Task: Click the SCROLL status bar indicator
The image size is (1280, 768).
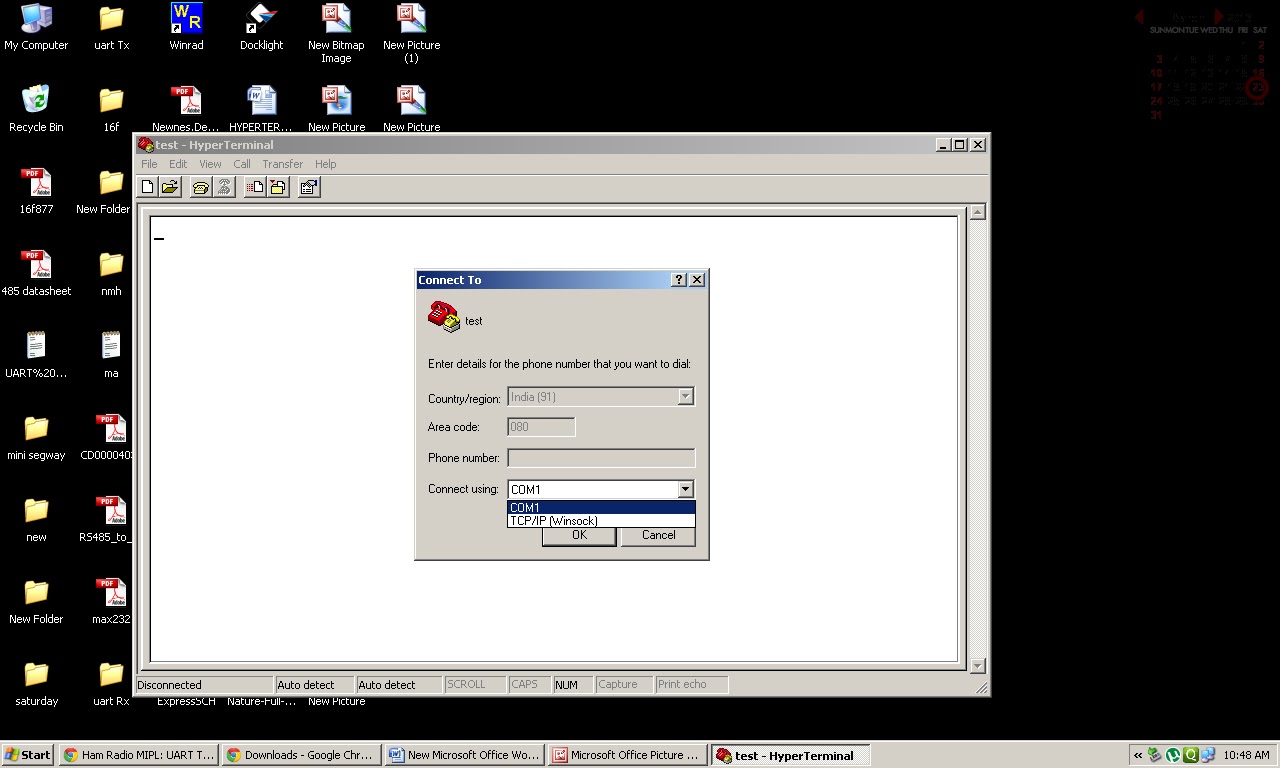Action: 466,685
